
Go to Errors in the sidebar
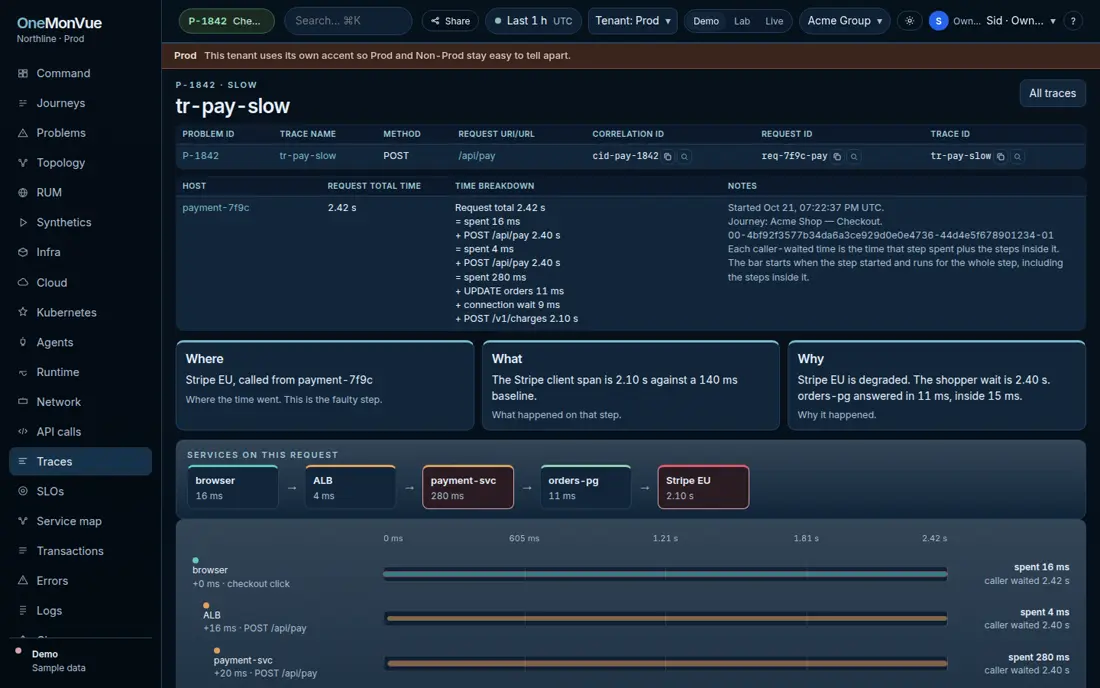click(x=81, y=581)
